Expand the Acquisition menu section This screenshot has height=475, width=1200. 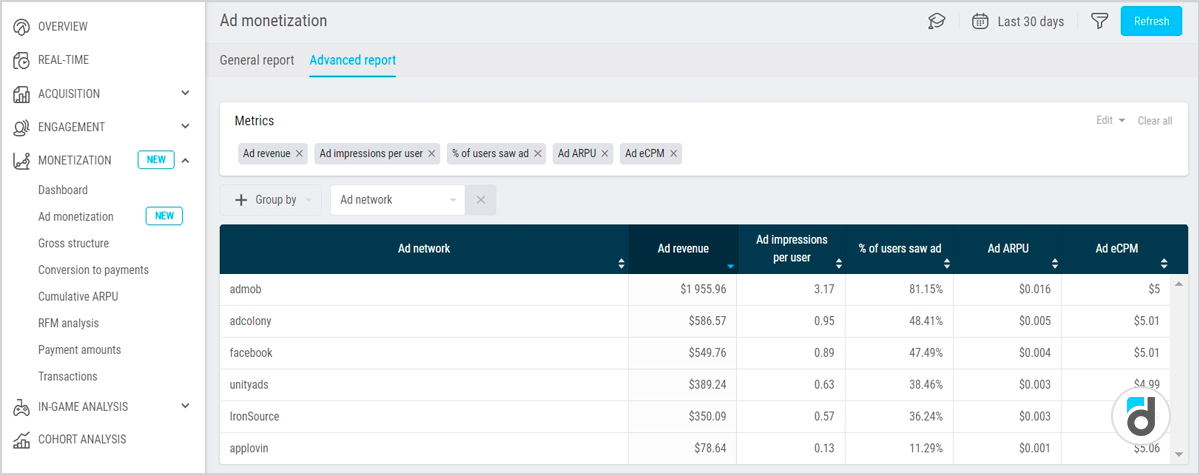coord(185,94)
